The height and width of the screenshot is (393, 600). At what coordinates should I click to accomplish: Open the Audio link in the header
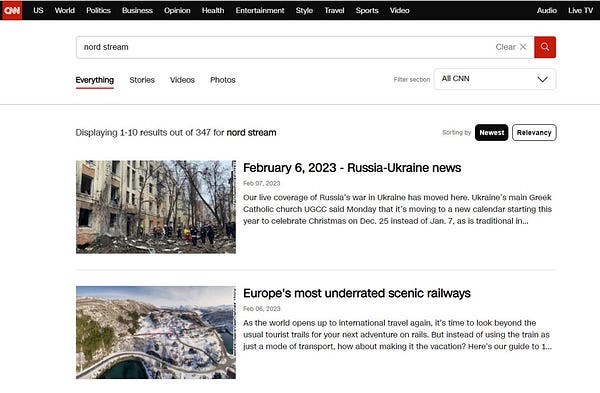546,10
